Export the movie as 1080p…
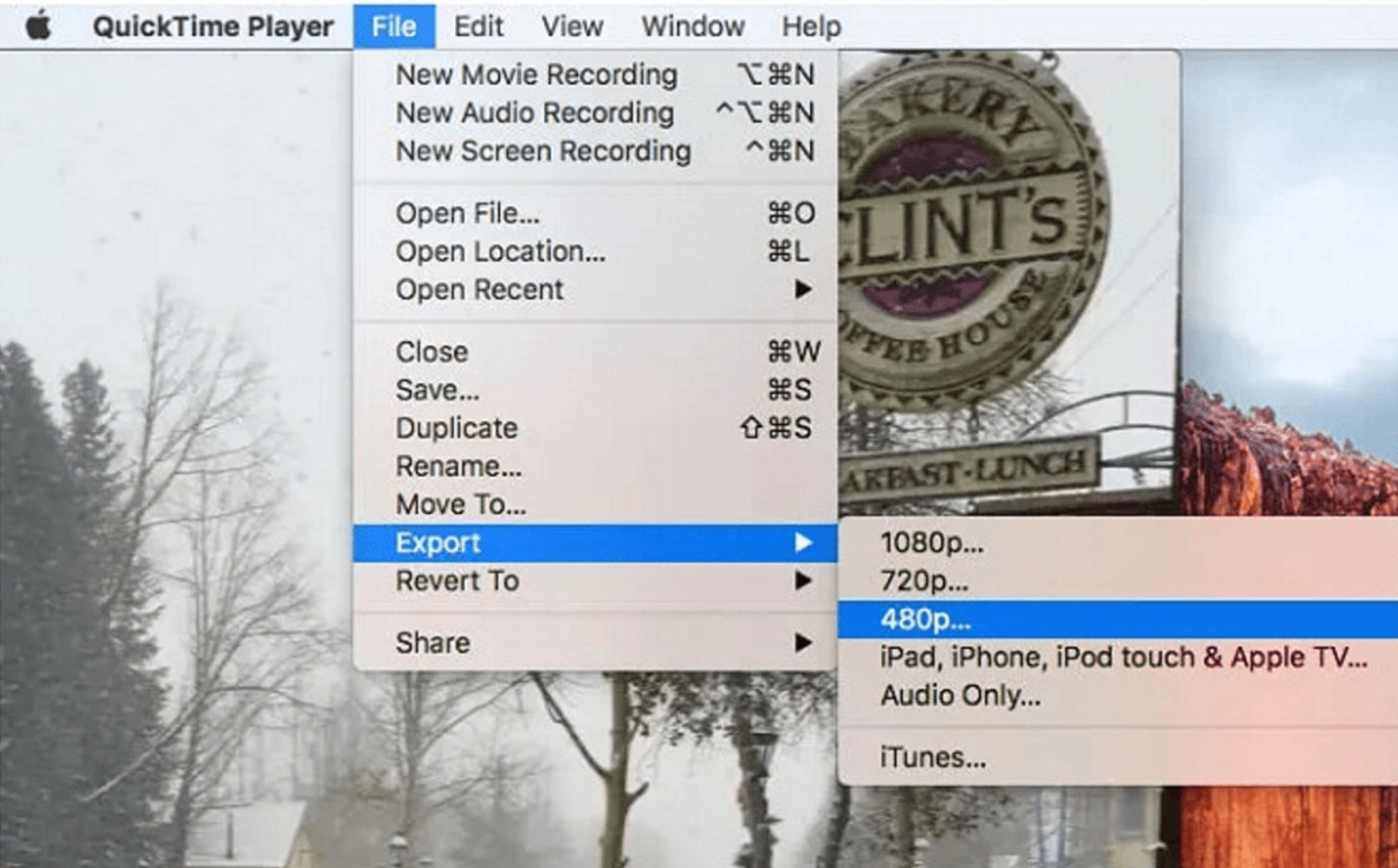This screenshot has height=868, width=1398. [x=1118, y=543]
